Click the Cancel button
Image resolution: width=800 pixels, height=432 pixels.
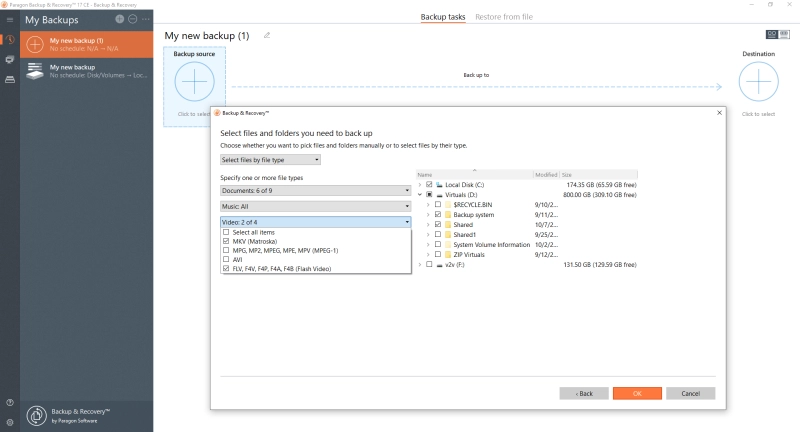(x=691, y=393)
